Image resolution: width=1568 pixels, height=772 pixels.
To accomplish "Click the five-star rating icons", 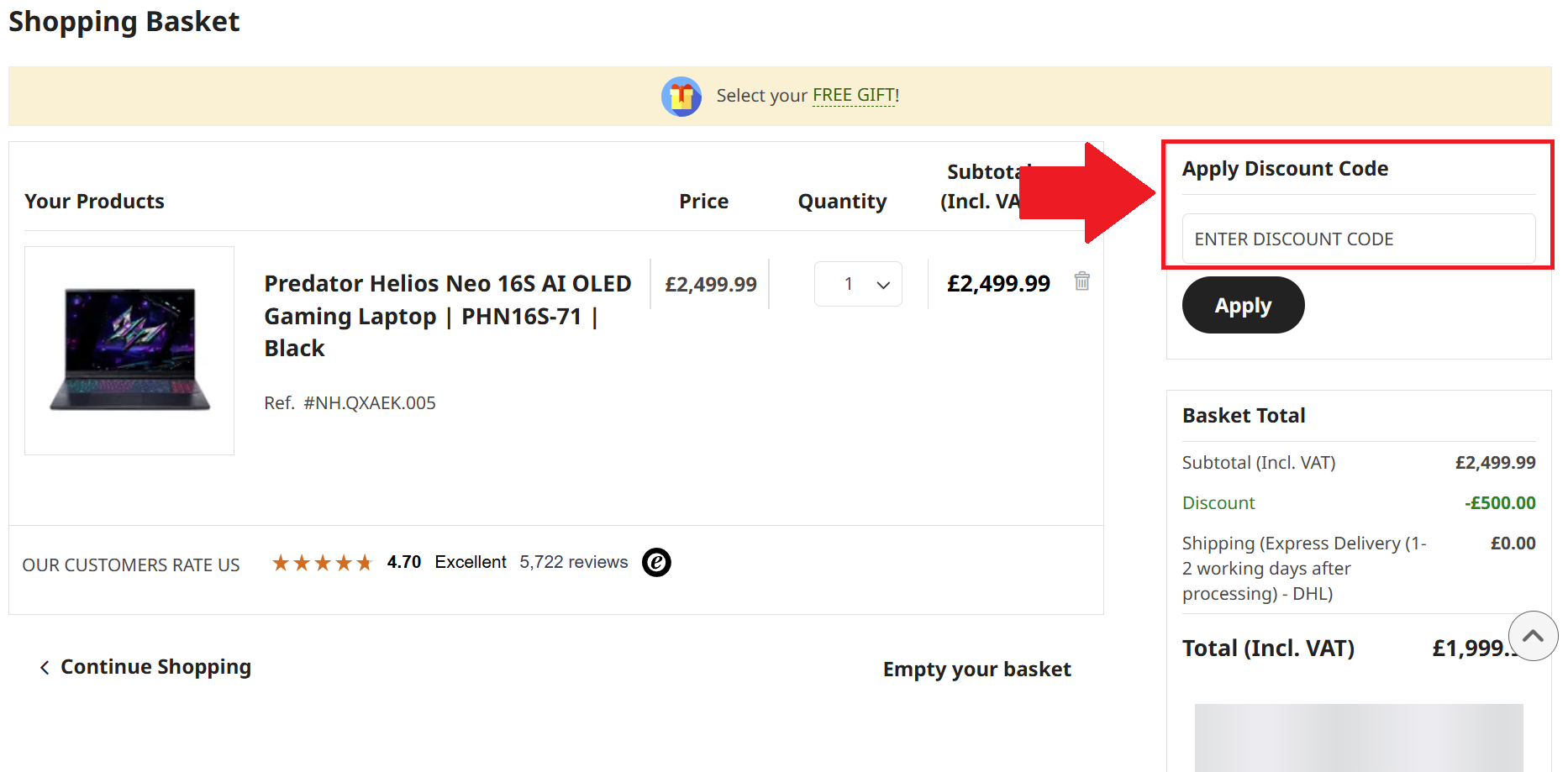I will point(322,563).
